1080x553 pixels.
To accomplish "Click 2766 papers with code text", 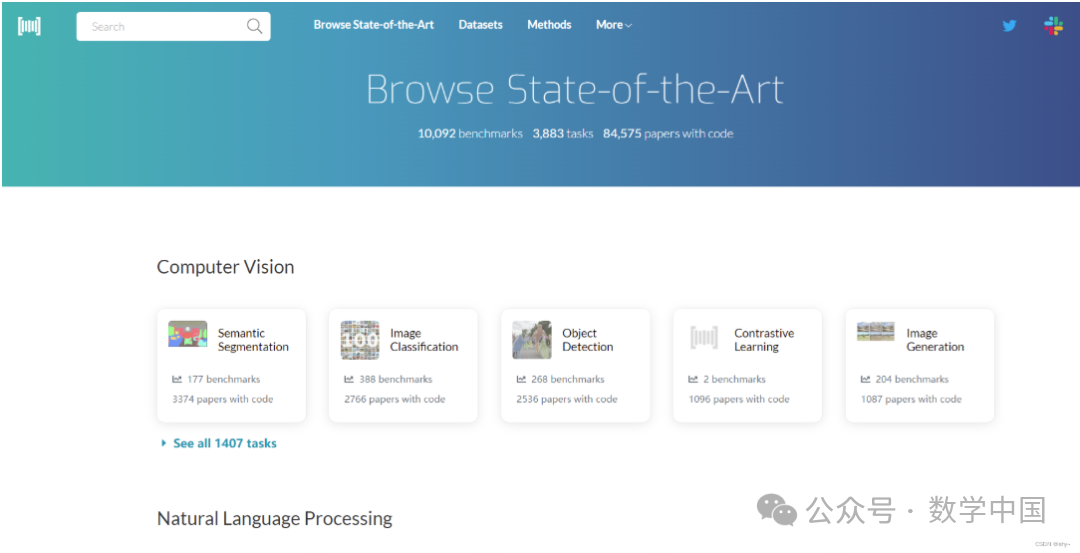I will (395, 399).
